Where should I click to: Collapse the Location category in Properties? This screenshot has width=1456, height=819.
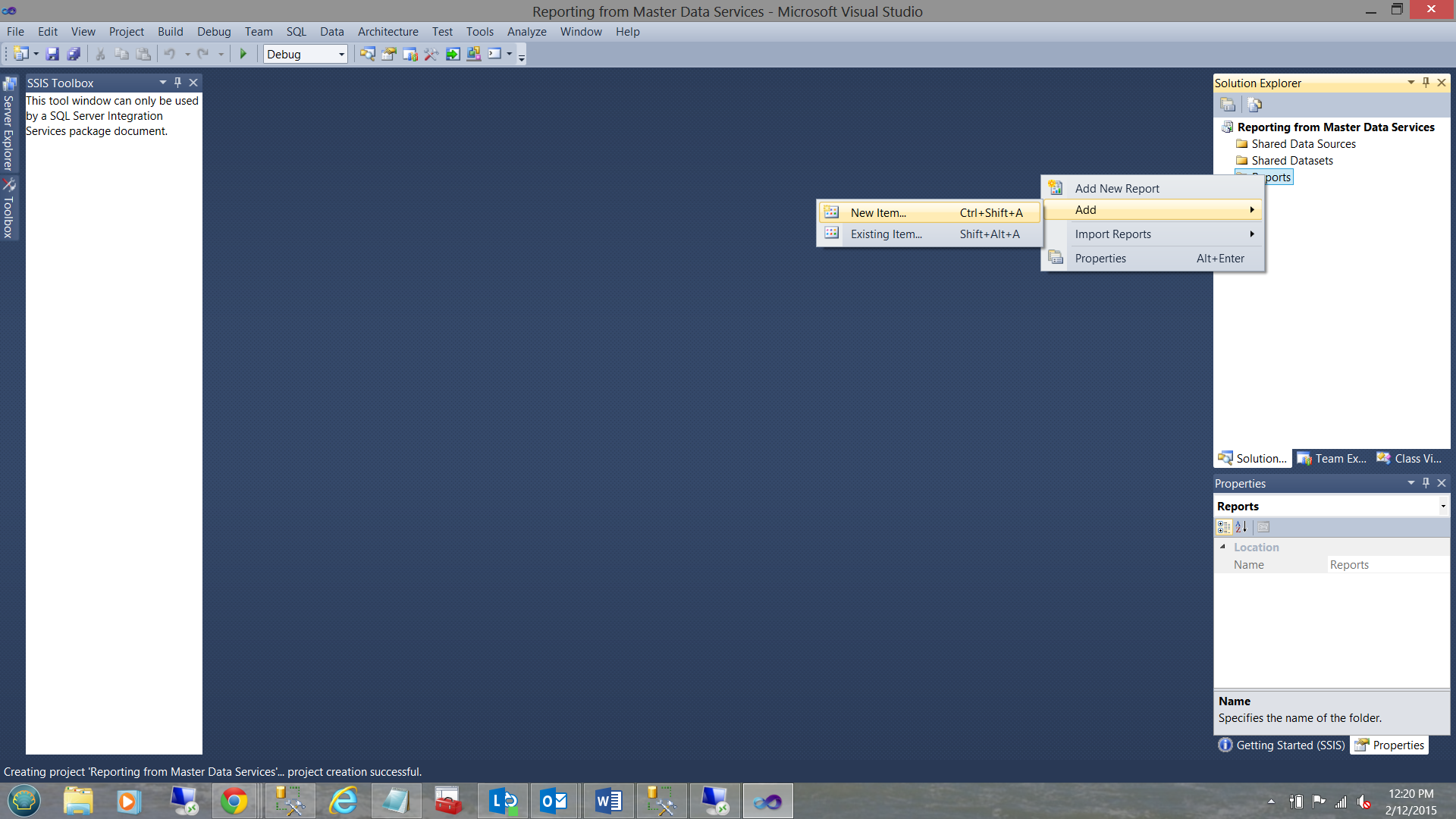pyautogui.click(x=1222, y=547)
